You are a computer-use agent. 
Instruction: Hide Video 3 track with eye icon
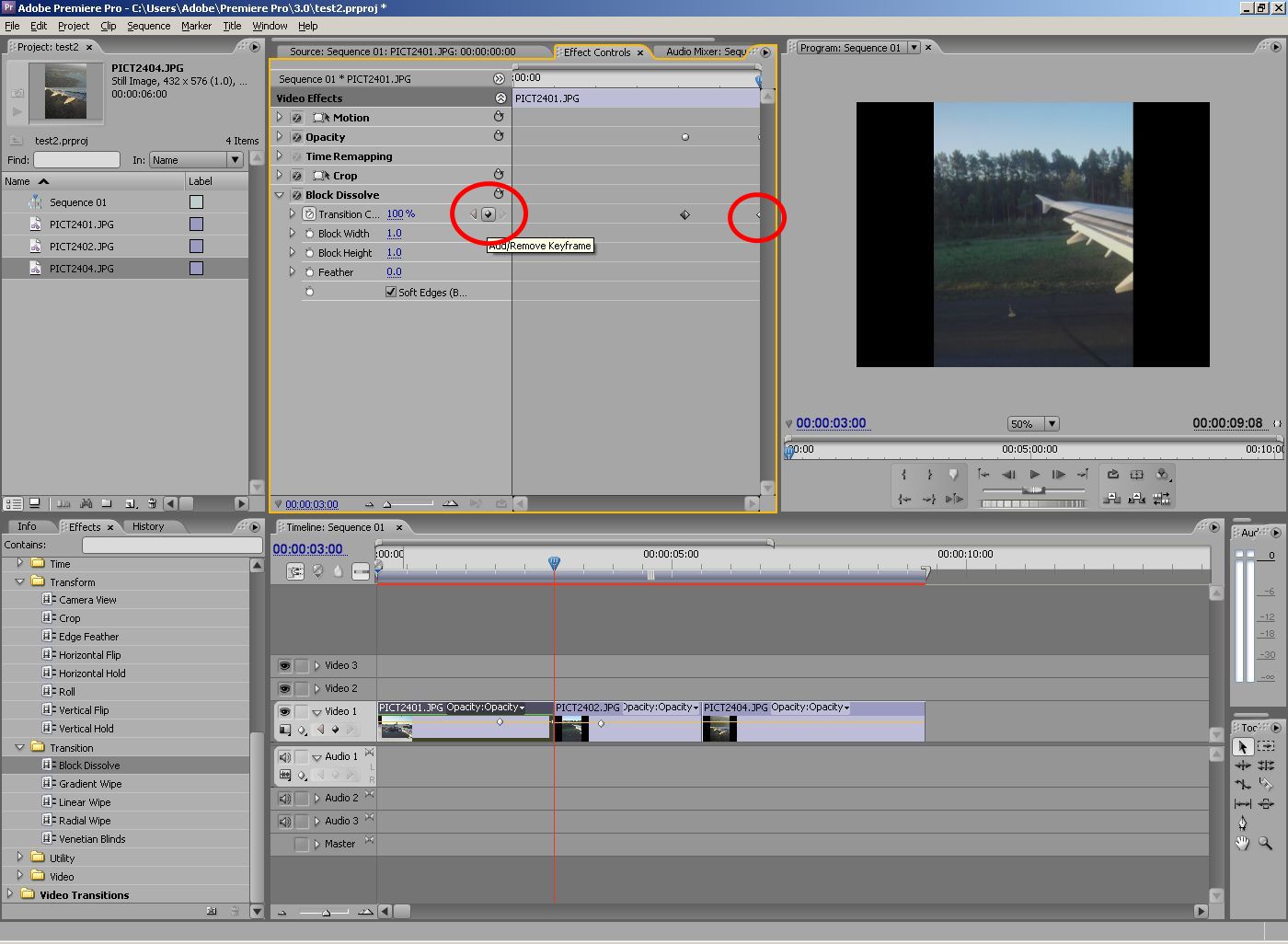click(x=284, y=665)
